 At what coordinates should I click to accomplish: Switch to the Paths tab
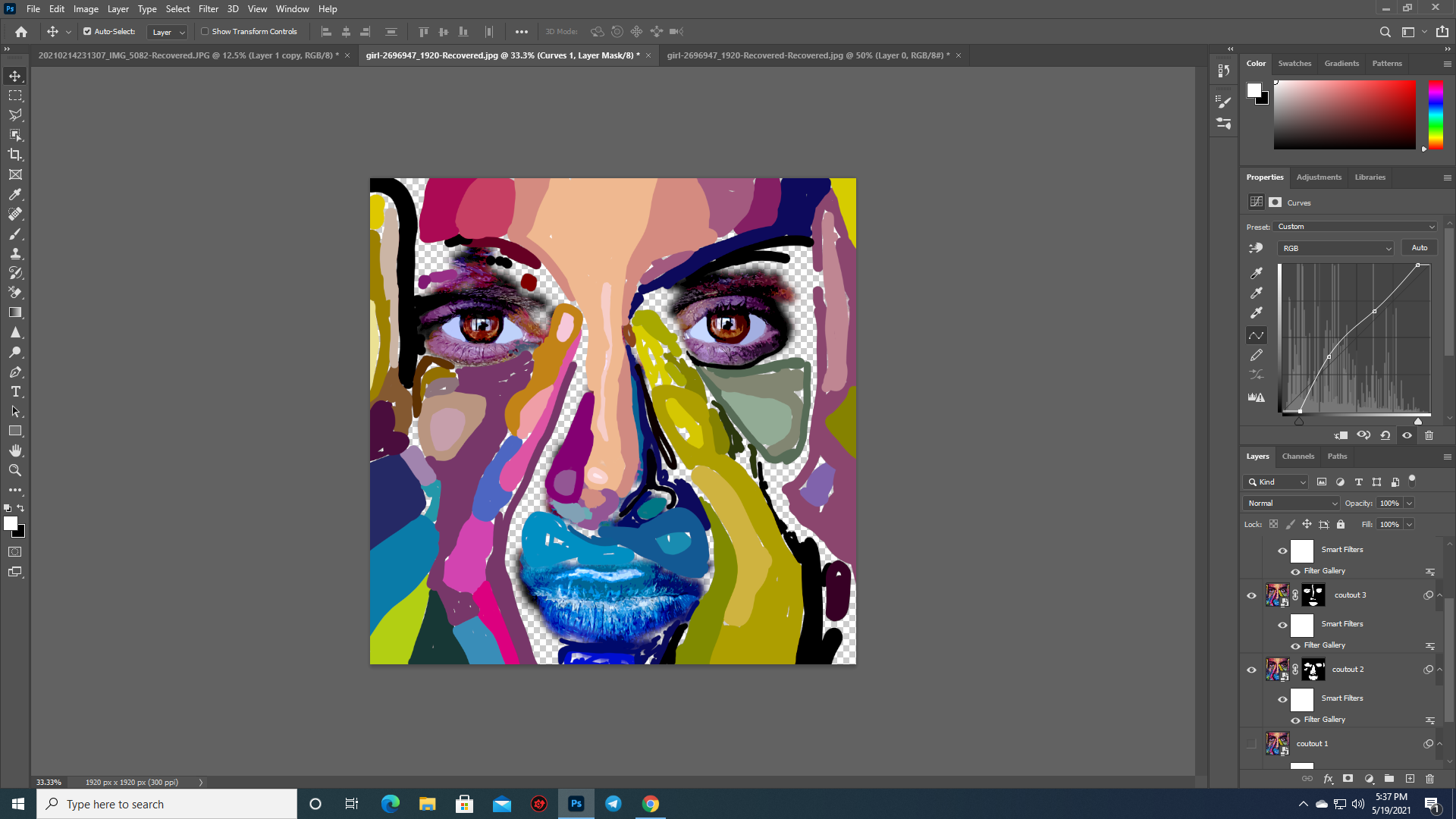[x=1337, y=457]
